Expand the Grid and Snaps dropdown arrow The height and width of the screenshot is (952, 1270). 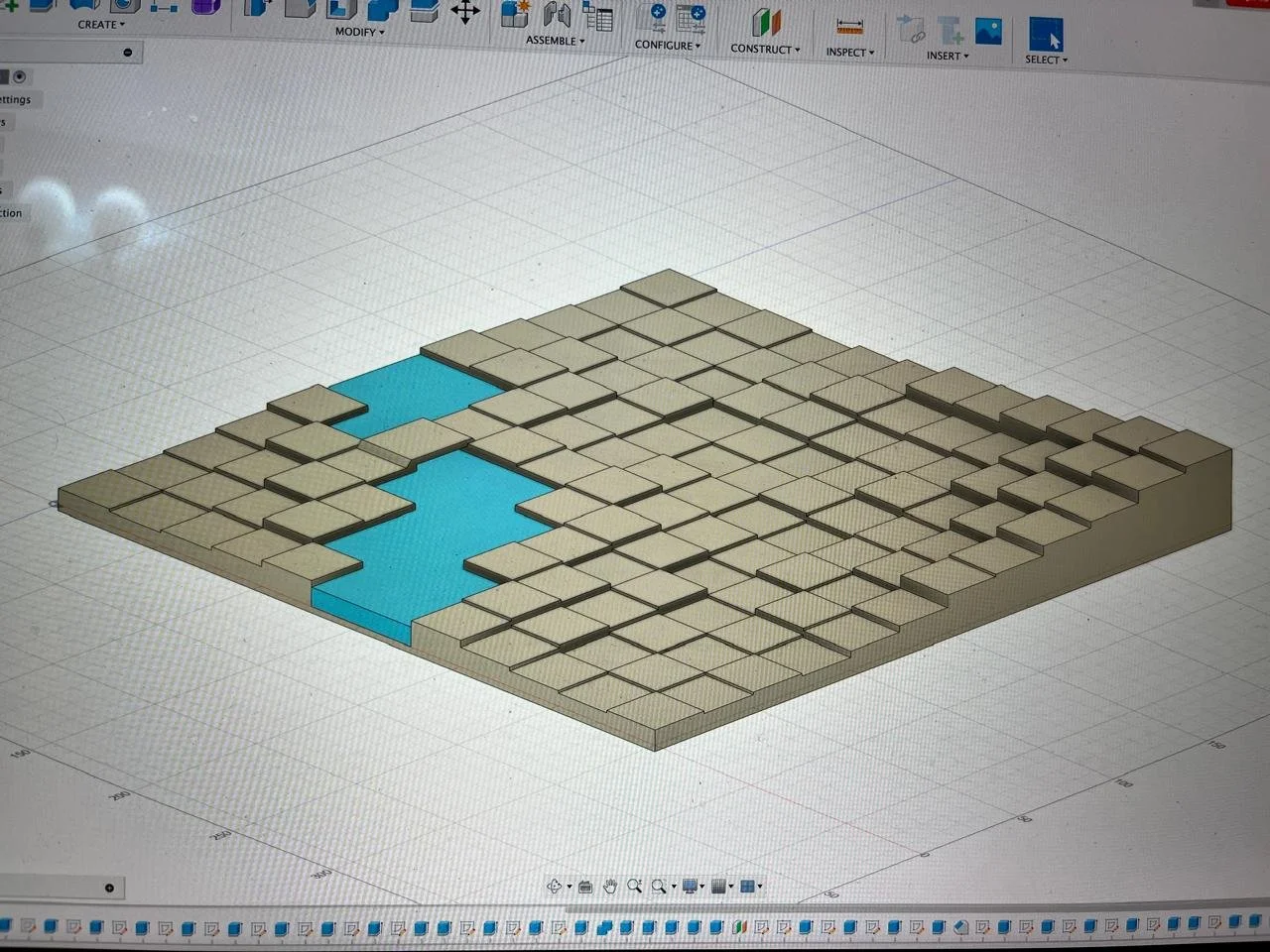click(731, 887)
